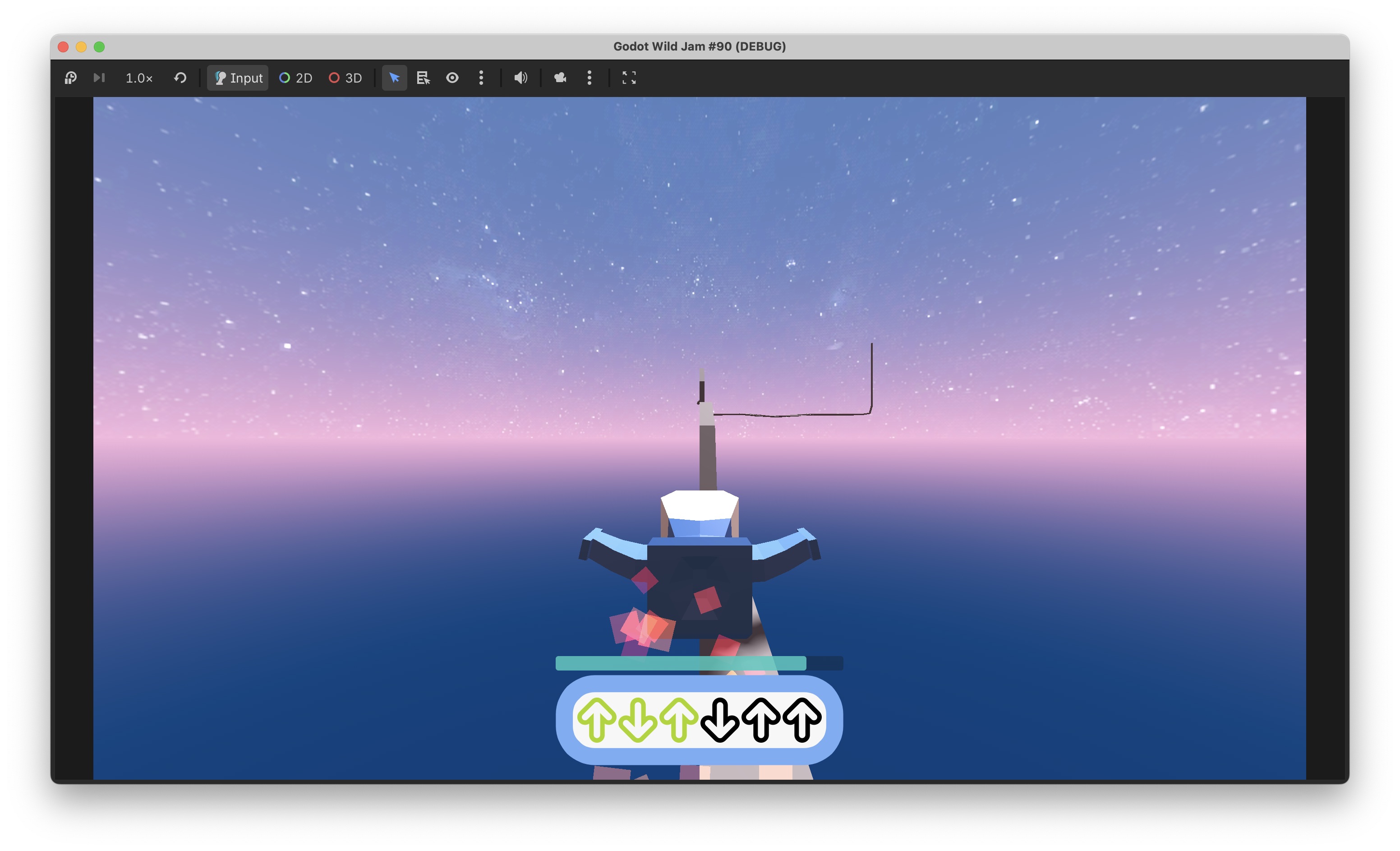Screen dimensions: 1400x851
Task: Click the reset speed circular arrow
Action: click(180, 78)
